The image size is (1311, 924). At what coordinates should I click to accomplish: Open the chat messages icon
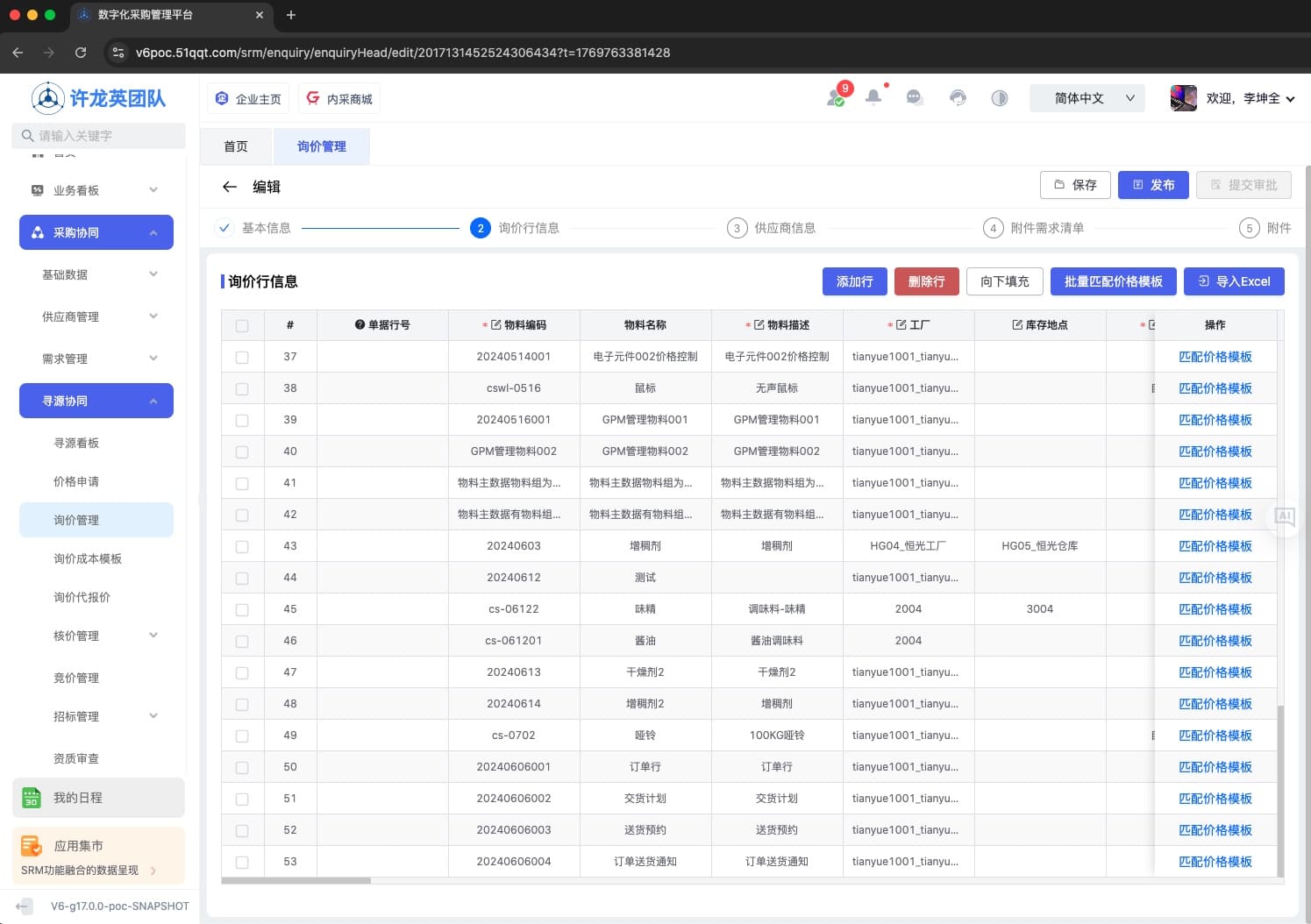(x=915, y=97)
